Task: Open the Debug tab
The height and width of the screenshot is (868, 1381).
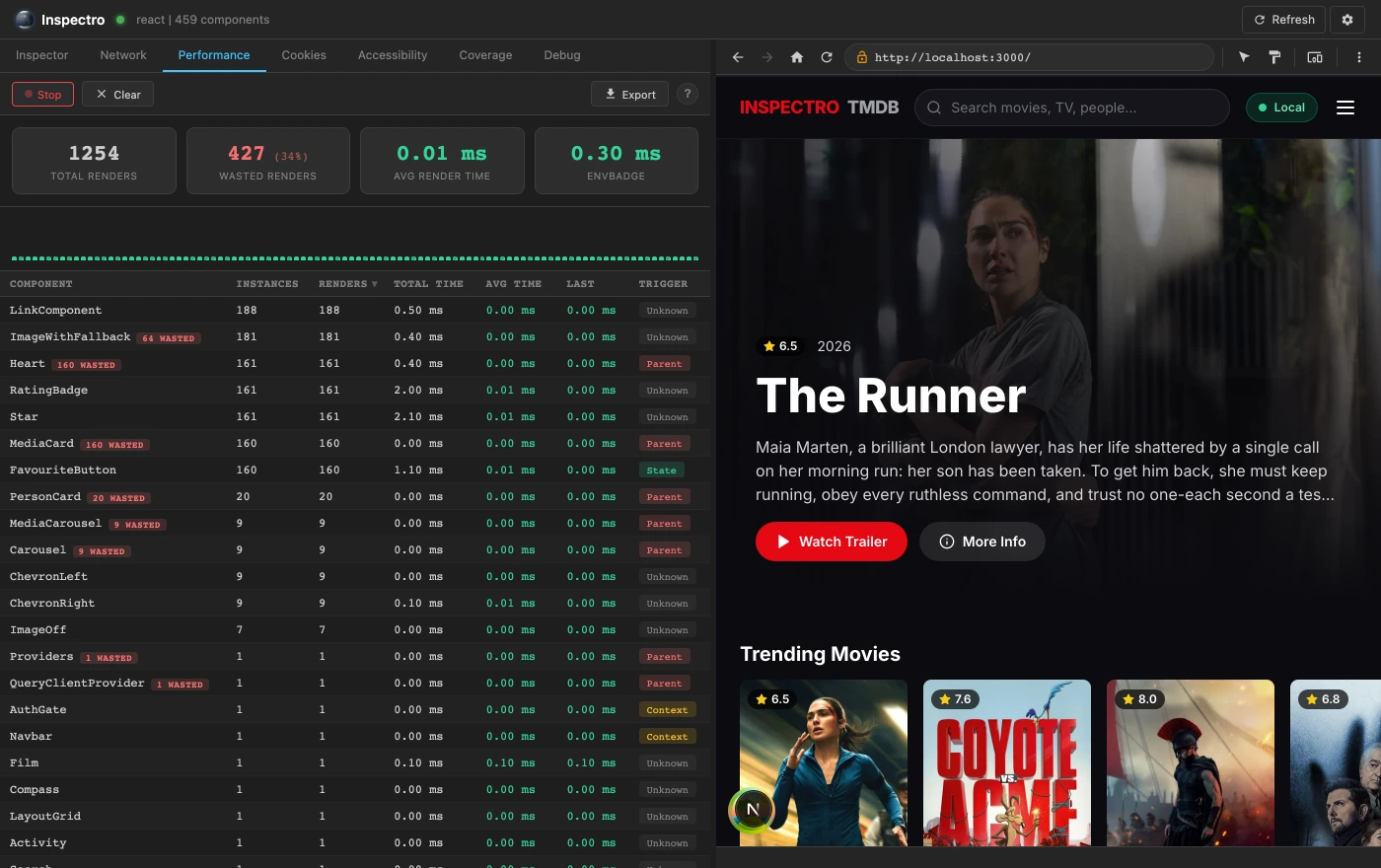Action: coord(562,55)
